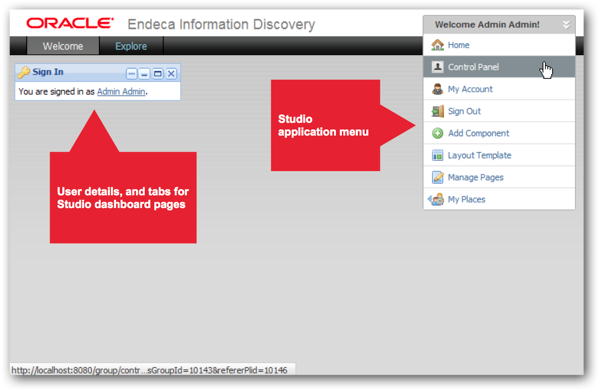Switch to the Welcome tab
600x391 pixels.
click(63, 46)
